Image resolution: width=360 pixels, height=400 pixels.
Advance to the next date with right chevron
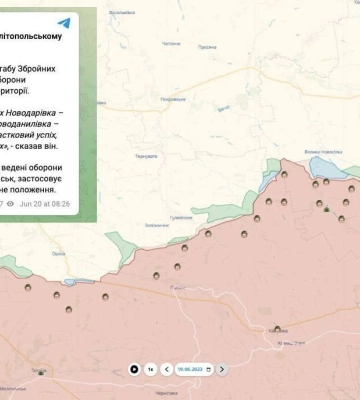(222, 369)
